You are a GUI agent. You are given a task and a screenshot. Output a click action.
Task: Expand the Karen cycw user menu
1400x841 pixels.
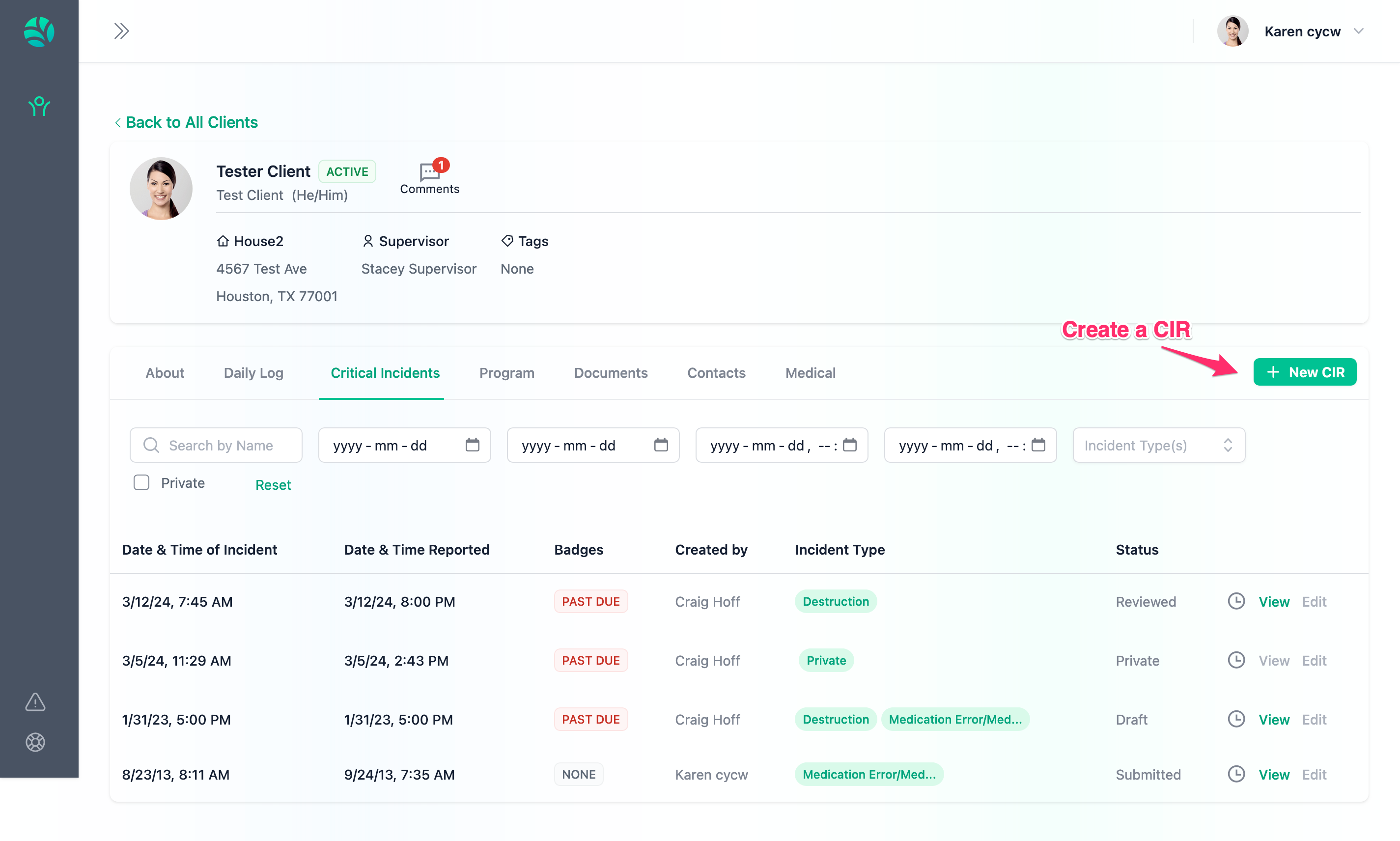(x=1303, y=32)
